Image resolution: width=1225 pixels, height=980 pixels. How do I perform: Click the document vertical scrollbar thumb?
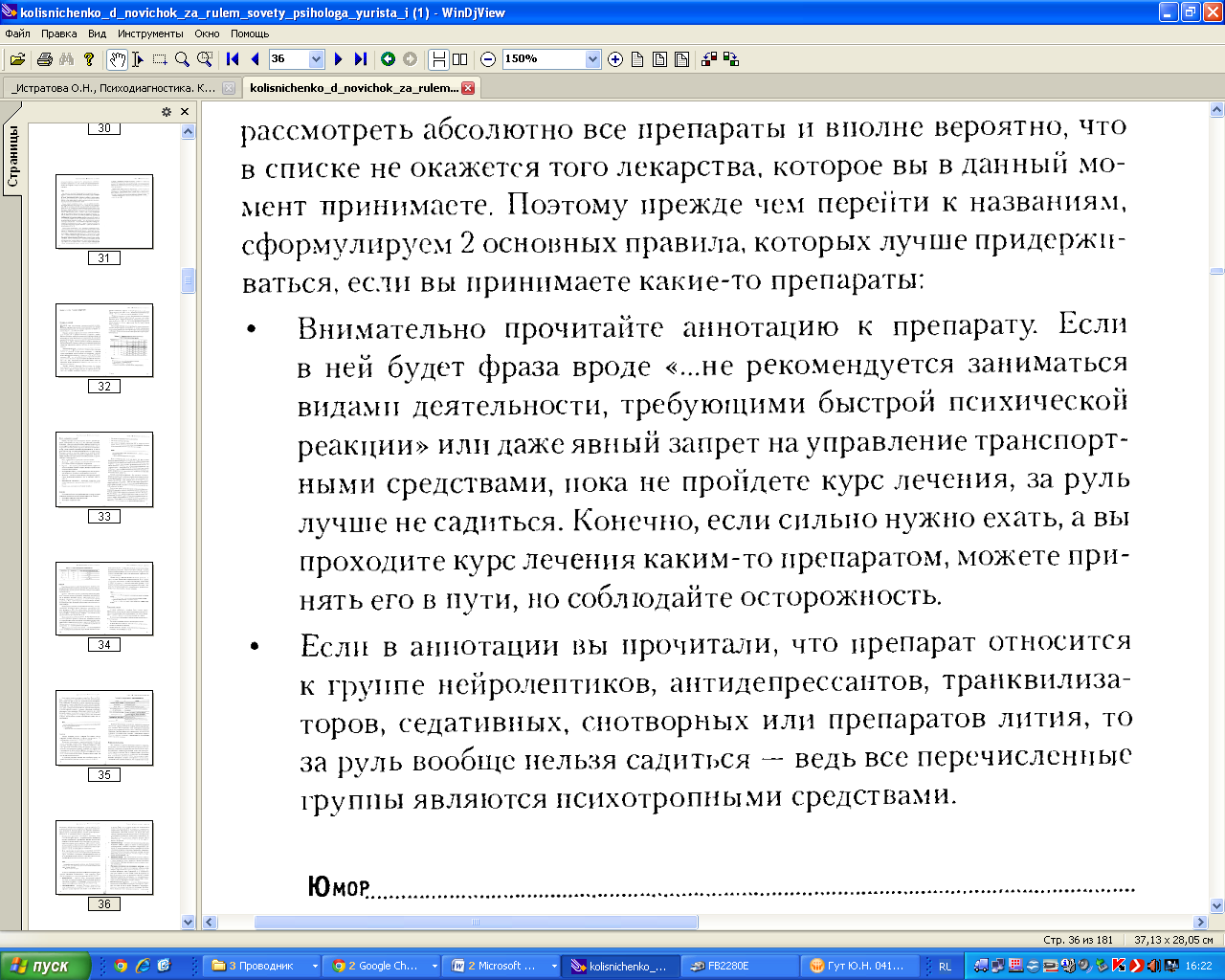coord(1217,272)
